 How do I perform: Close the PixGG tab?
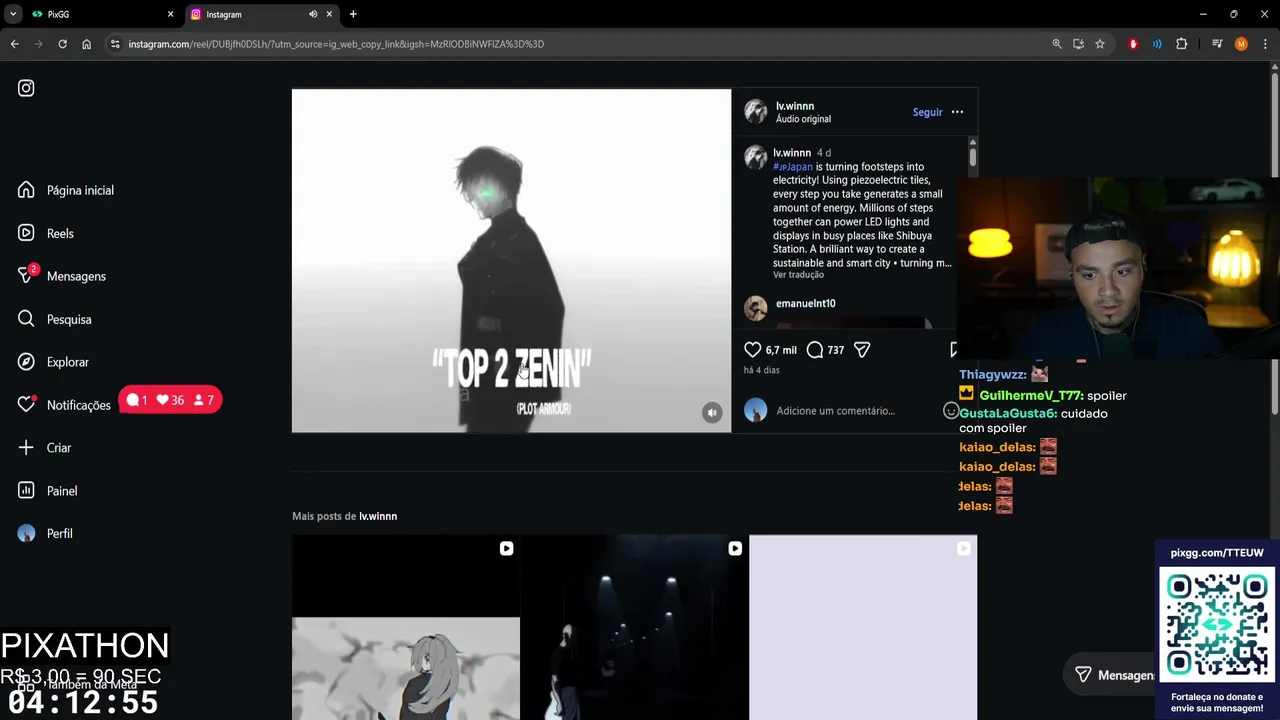coord(170,14)
